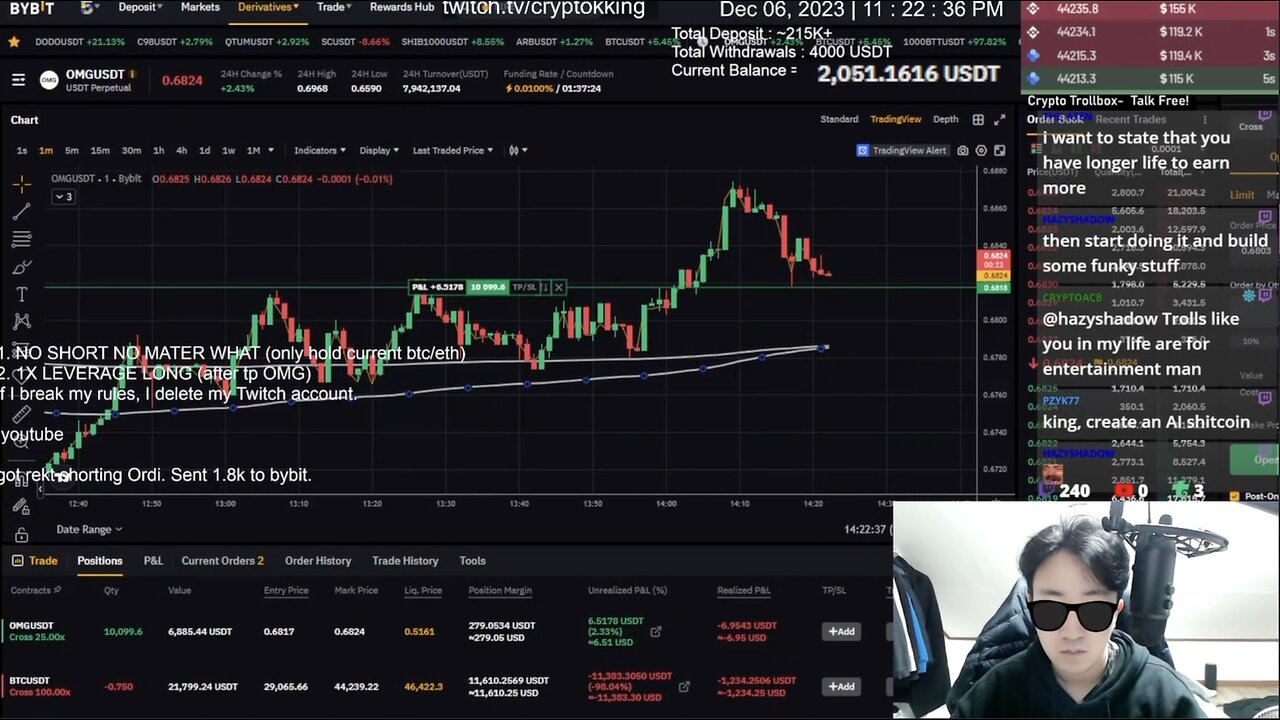Open Rewards Hub in the top navigation
1280x720 pixels.
pos(402,7)
